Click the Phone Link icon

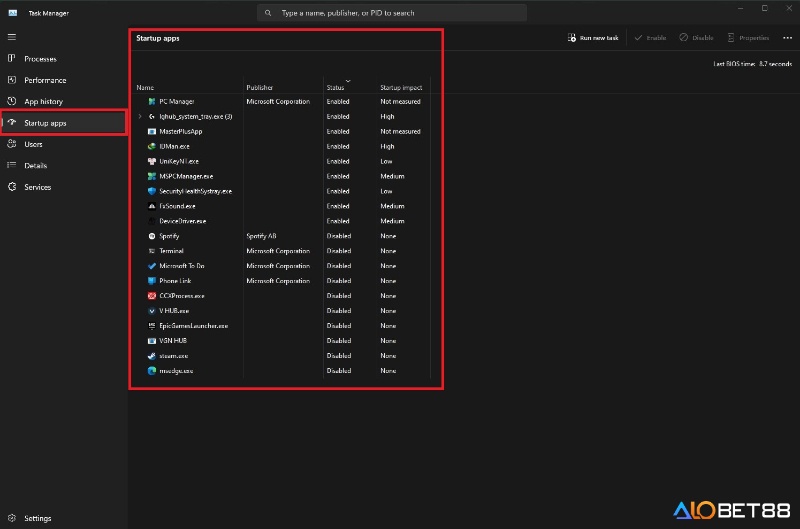tap(152, 281)
